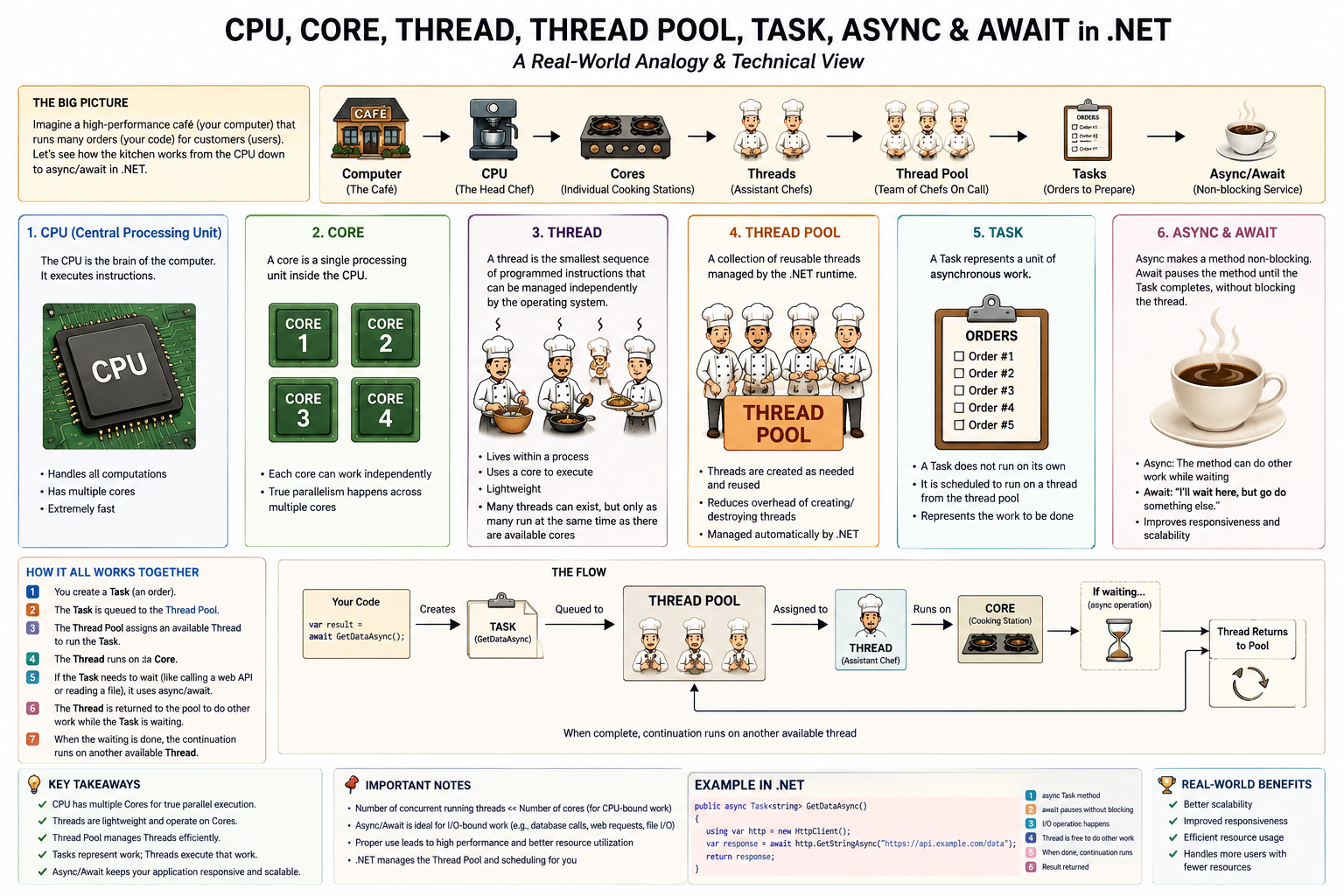The width and height of the screenshot is (1344, 896).
Task: Click the circular arrows icon under Thread Returns to Pool
Action: tap(1250, 684)
